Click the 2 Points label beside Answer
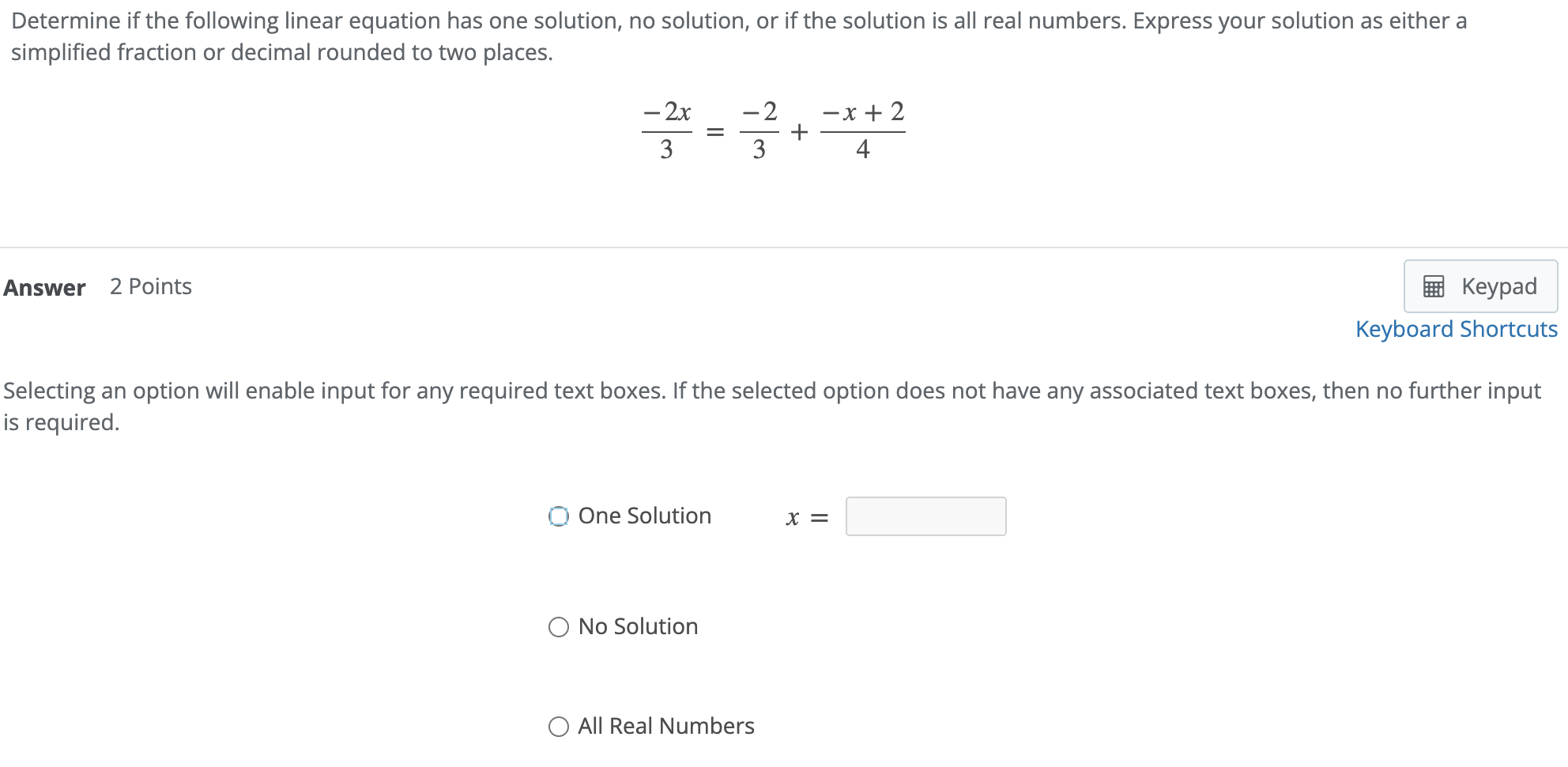1568x767 pixels. 150,286
